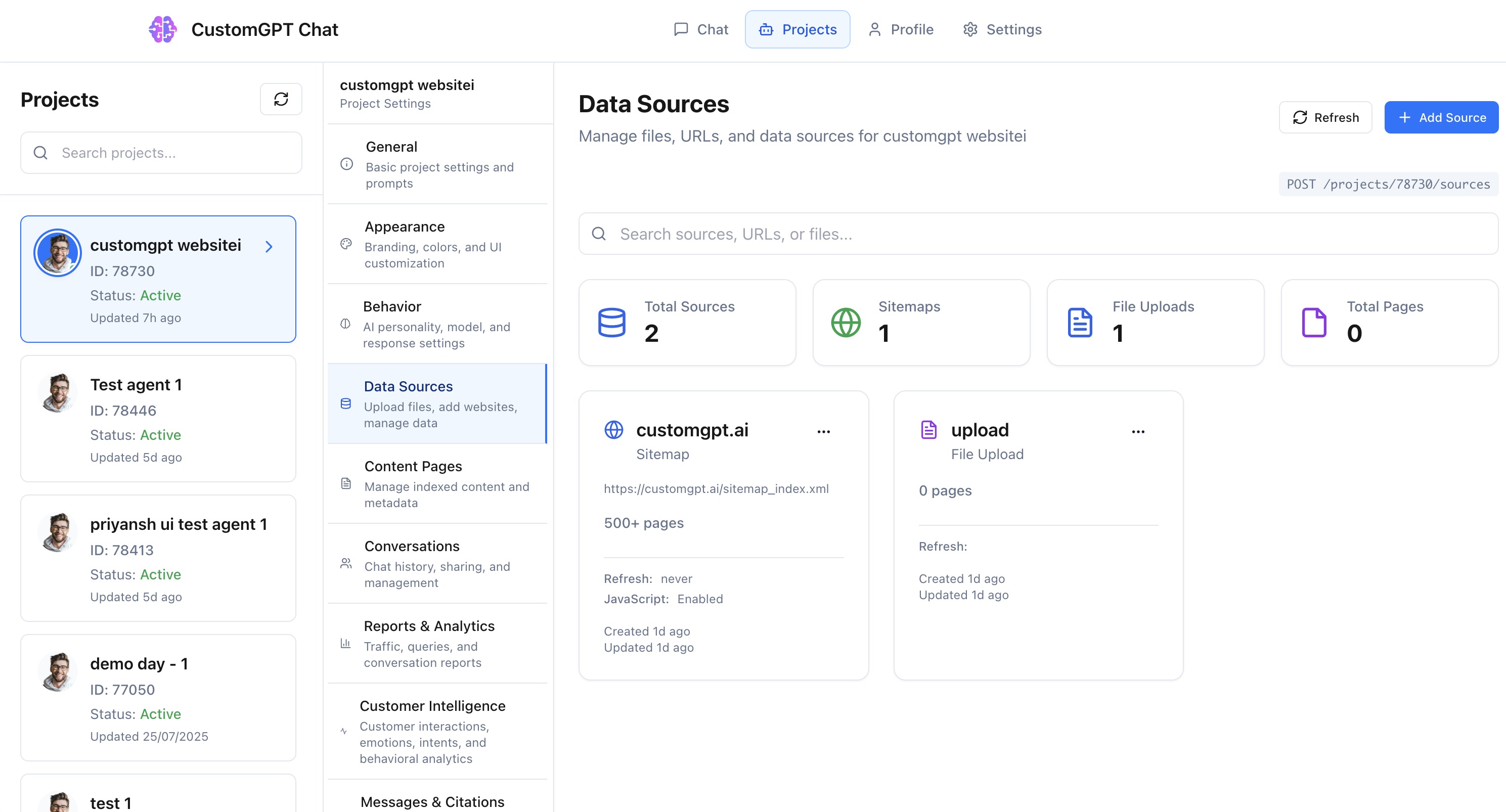This screenshot has width=1506, height=812.
Task: Click the priyansh ui test agent 1 avatar
Action: (57, 532)
